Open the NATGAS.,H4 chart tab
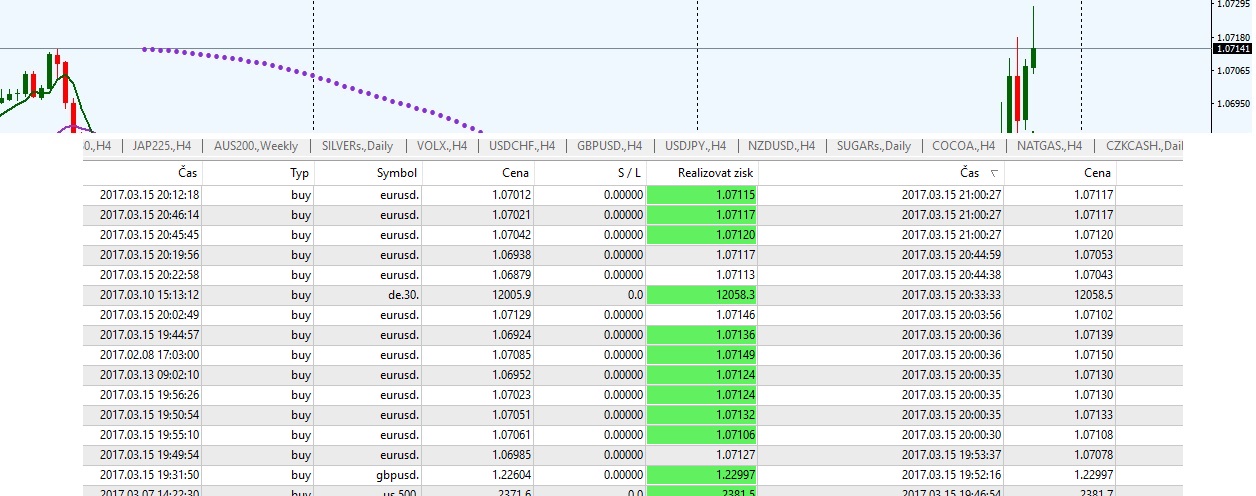 (x=1049, y=146)
